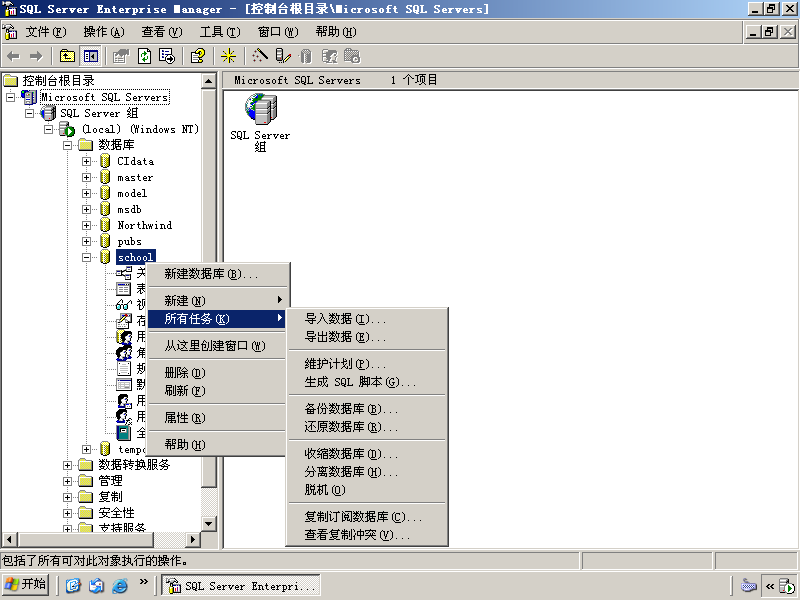Collapse the (local) (Windows NT) server node
The width and height of the screenshot is (800, 600).
coord(48,129)
